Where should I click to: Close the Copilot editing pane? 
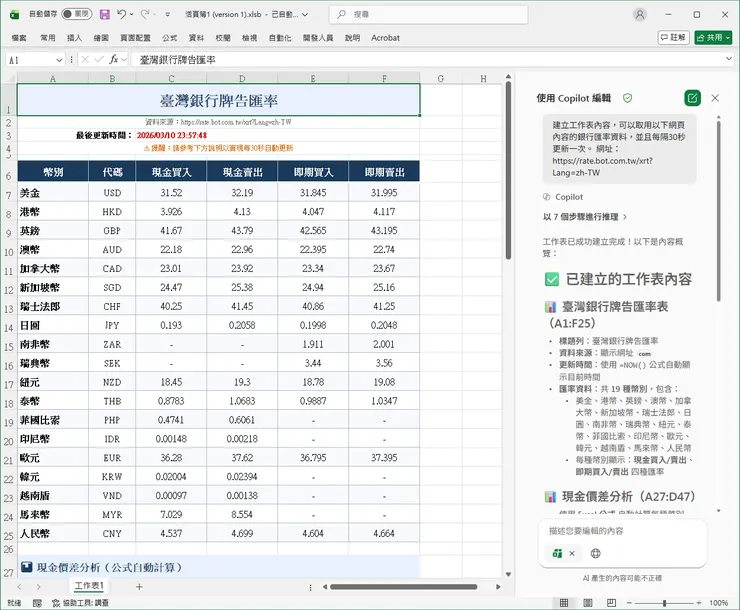pos(715,98)
